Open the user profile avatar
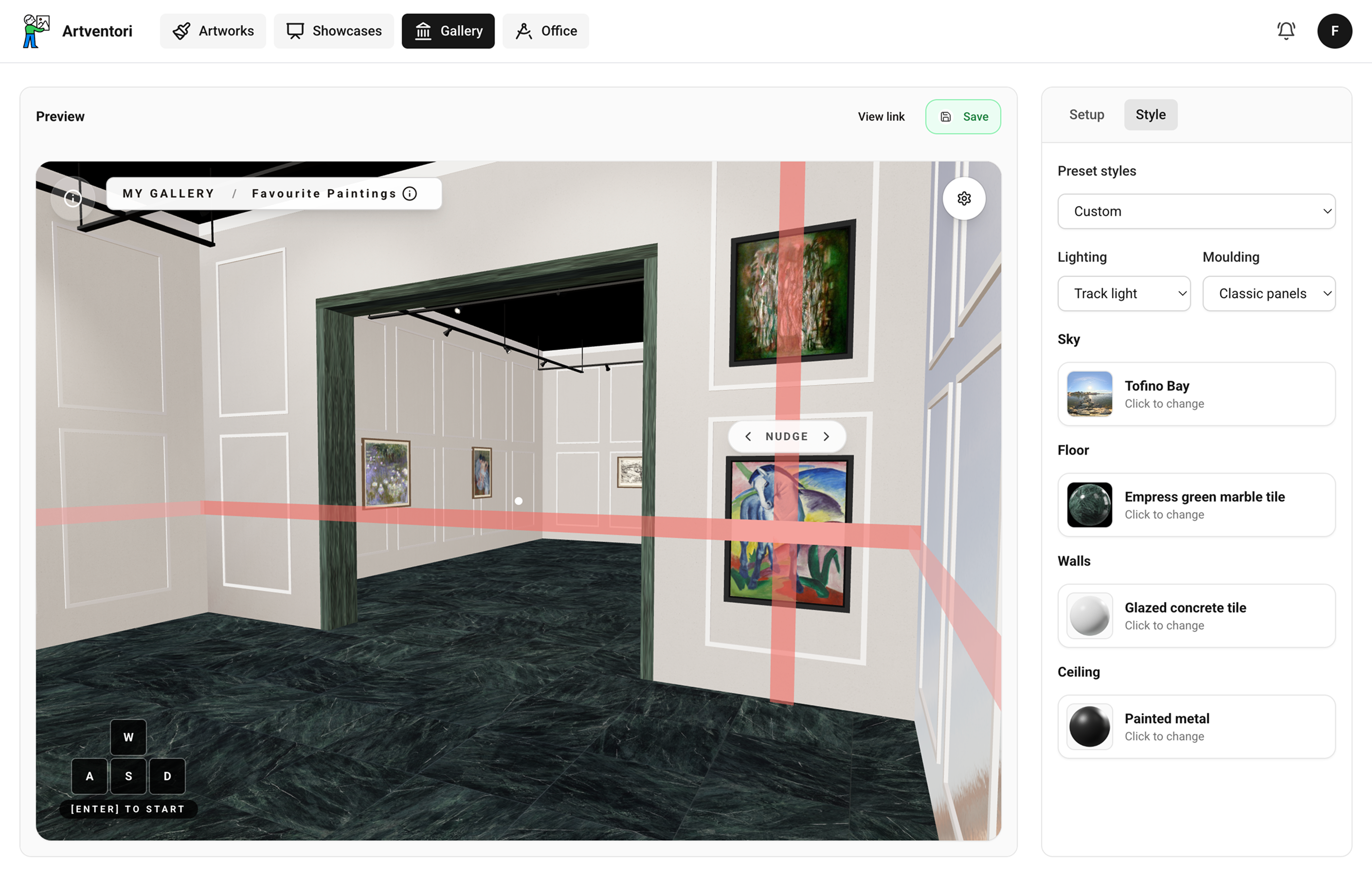The height and width of the screenshot is (895, 1372). pyautogui.click(x=1335, y=31)
